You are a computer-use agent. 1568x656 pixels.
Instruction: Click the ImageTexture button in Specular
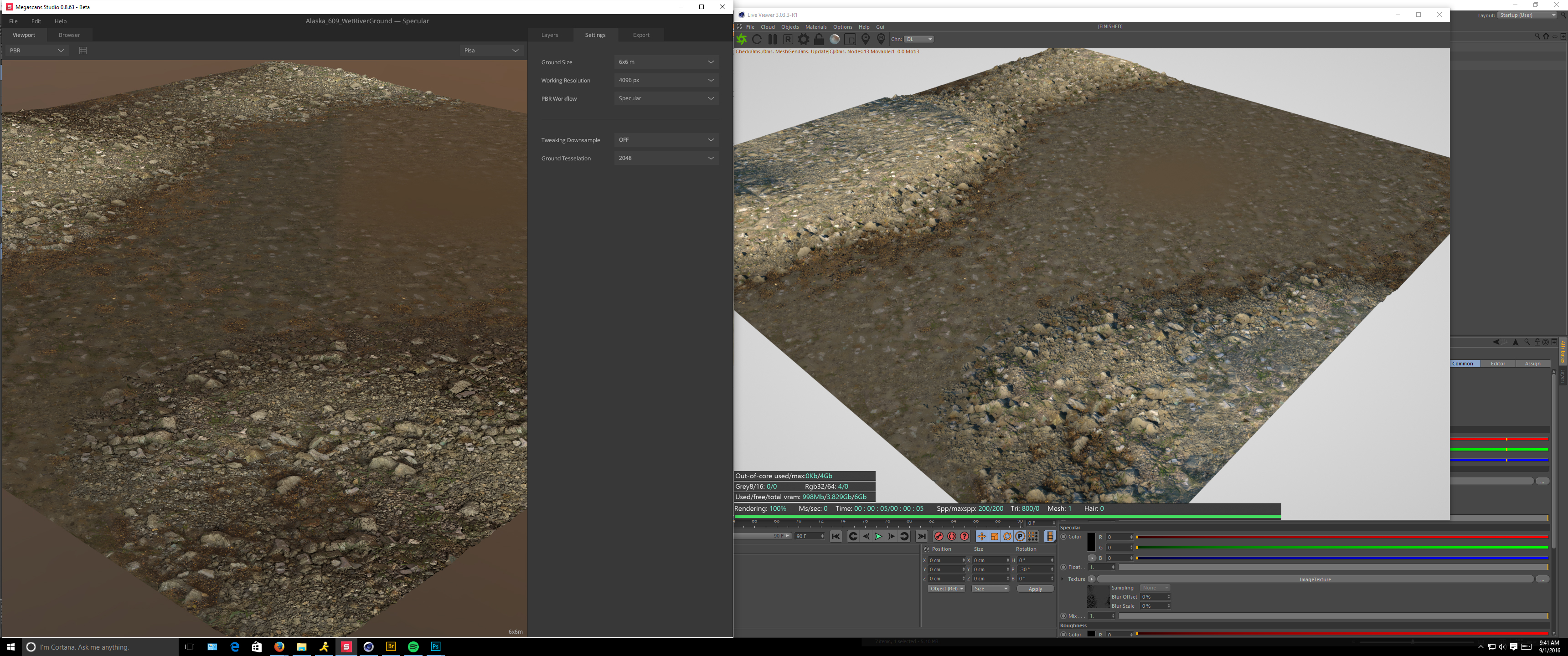click(1315, 579)
